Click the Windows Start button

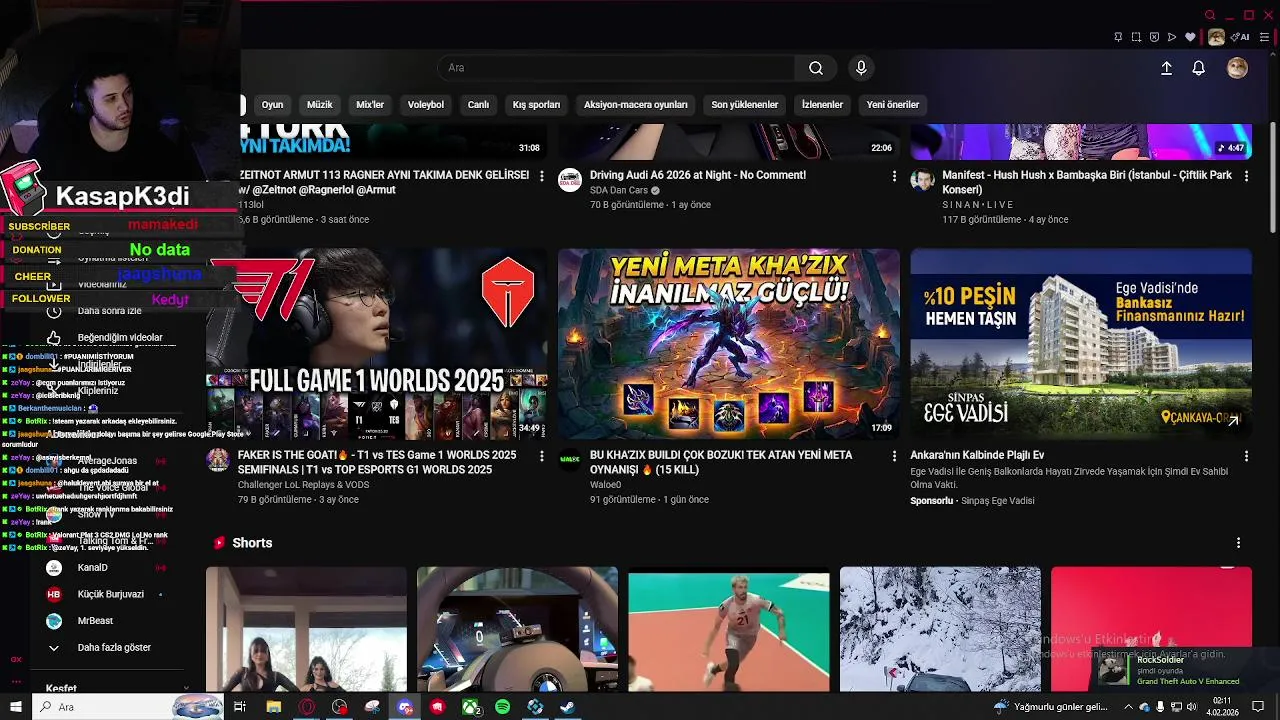(16, 707)
